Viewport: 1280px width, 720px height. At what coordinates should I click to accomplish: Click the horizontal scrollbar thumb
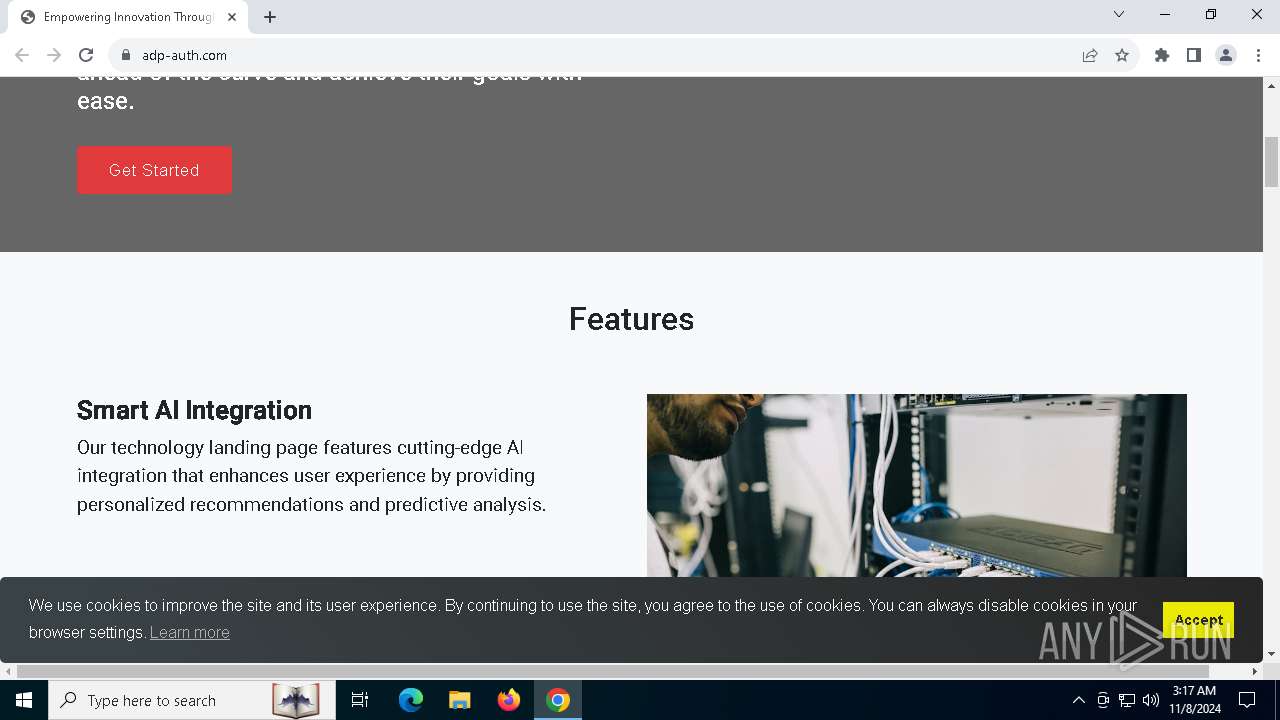pyautogui.click(x=613, y=671)
